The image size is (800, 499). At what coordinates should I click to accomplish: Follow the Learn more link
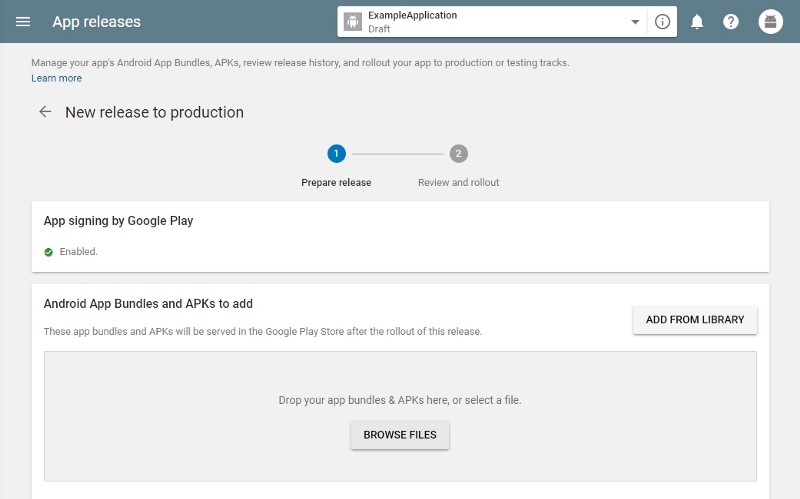click(57, 78)
